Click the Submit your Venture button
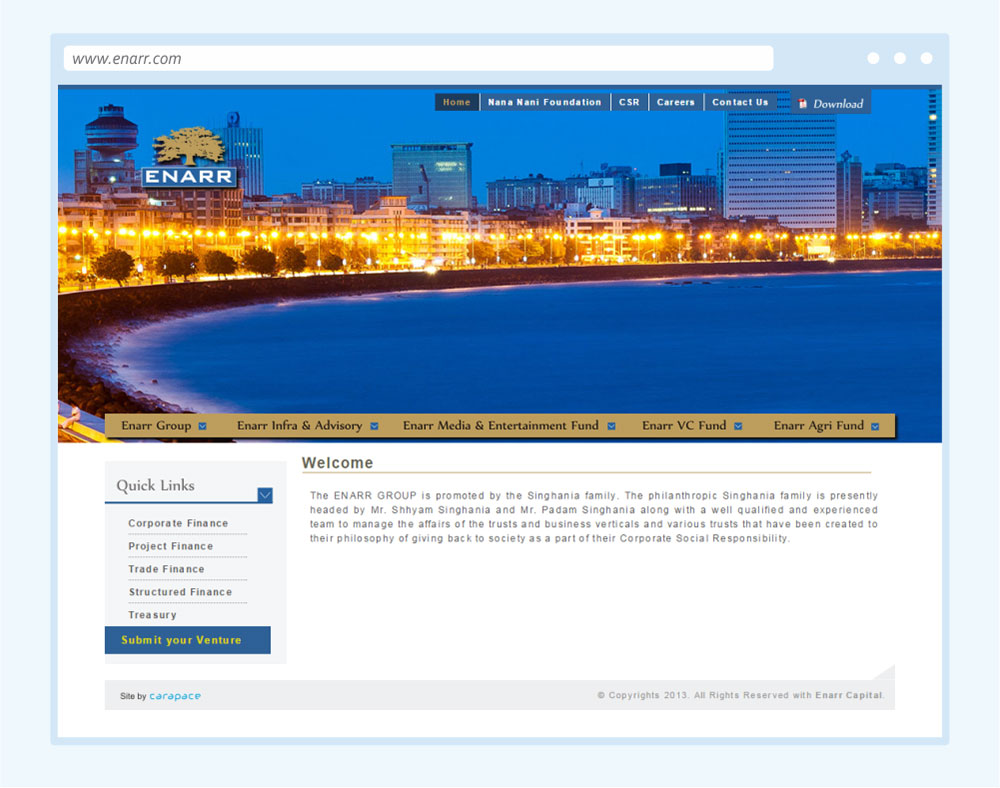 tap(188, 640)
